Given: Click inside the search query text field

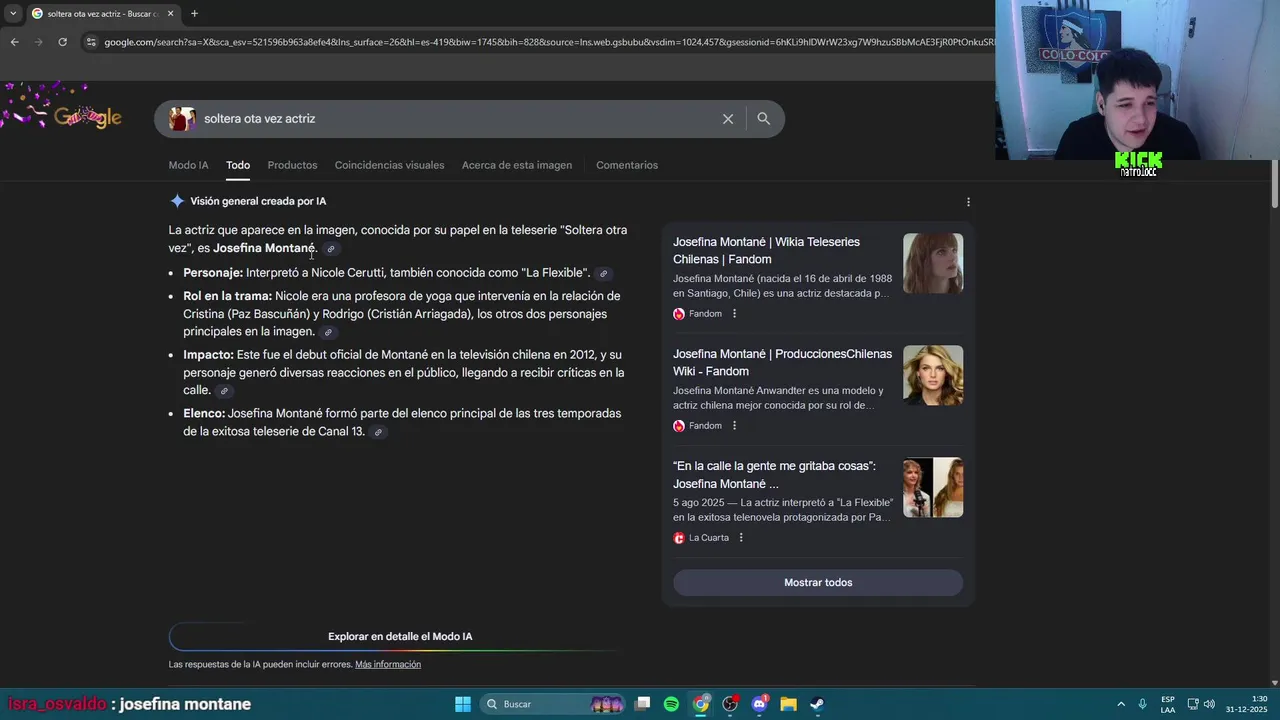Looking at the screenshot, I should coord(455,119).
